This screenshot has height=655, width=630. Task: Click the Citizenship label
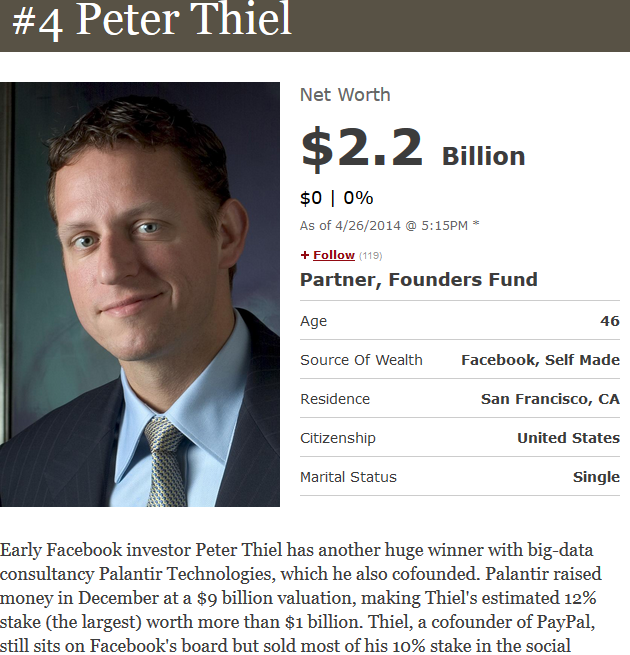[x=338, y=438]
